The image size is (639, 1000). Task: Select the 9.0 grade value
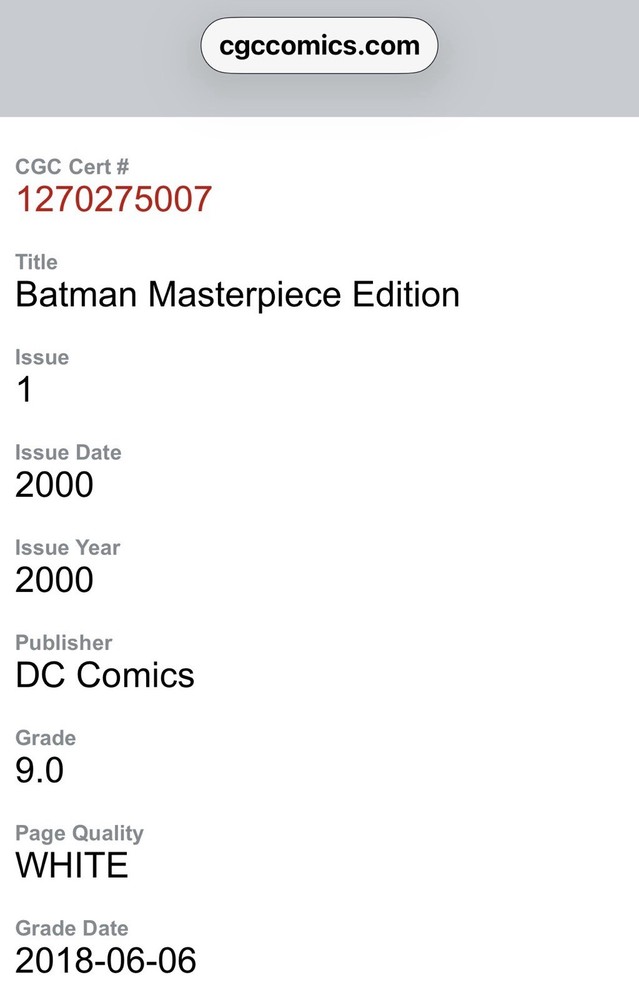(x=39, y=770)
